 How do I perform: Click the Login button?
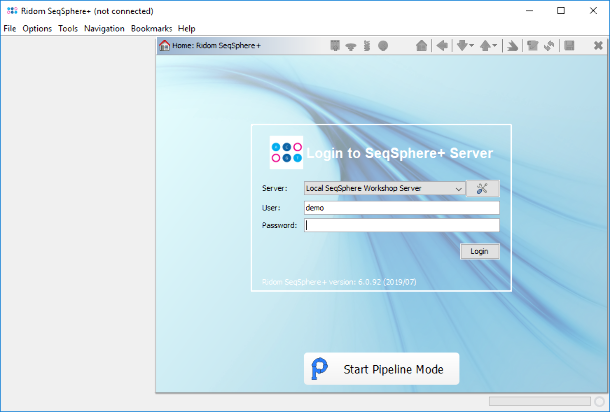pyautogui.click(x=480, y=251)
